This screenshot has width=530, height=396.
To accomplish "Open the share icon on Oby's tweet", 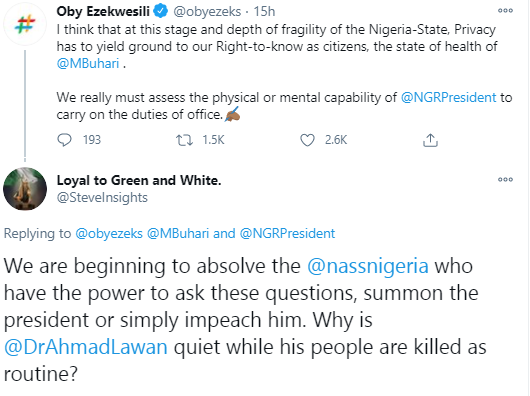I will click(x=430, y=140).
